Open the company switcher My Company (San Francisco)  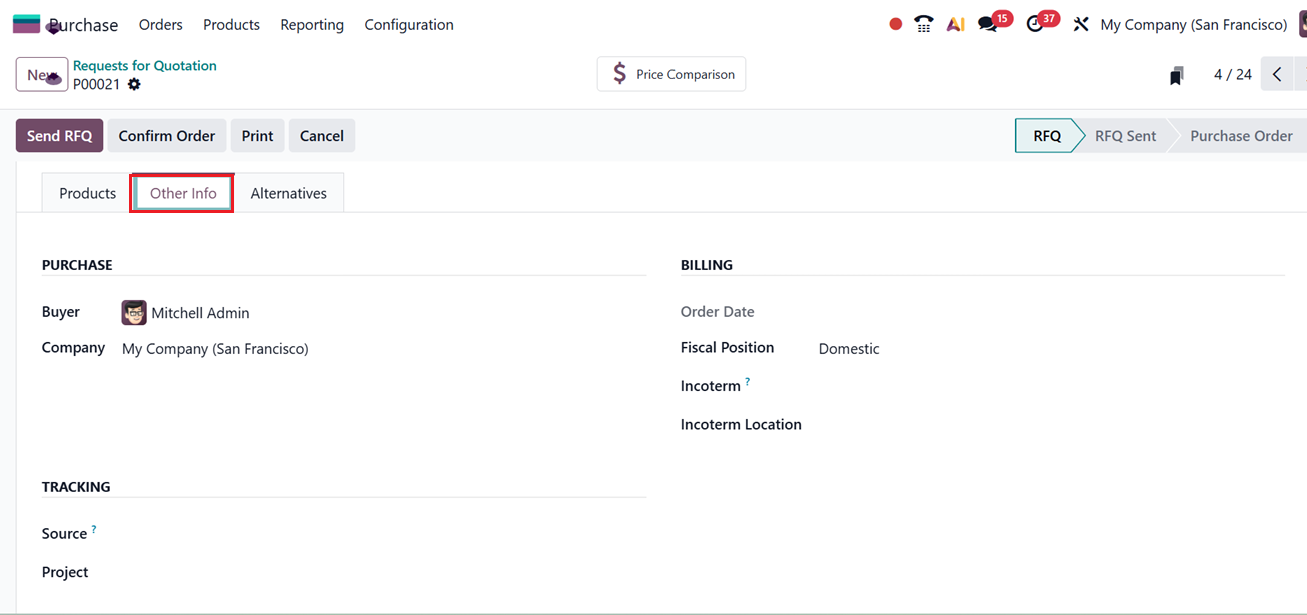1193,24
